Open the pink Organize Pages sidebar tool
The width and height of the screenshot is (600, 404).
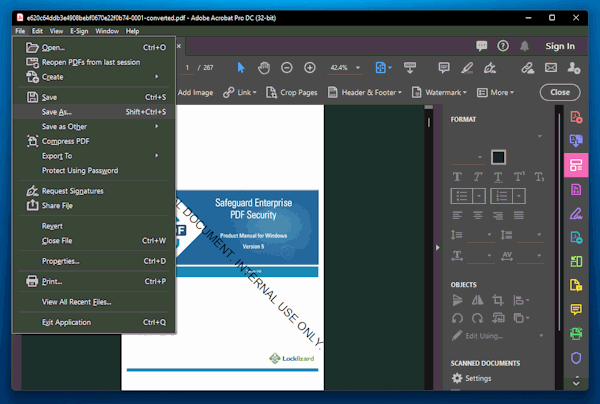coord(576,165)
